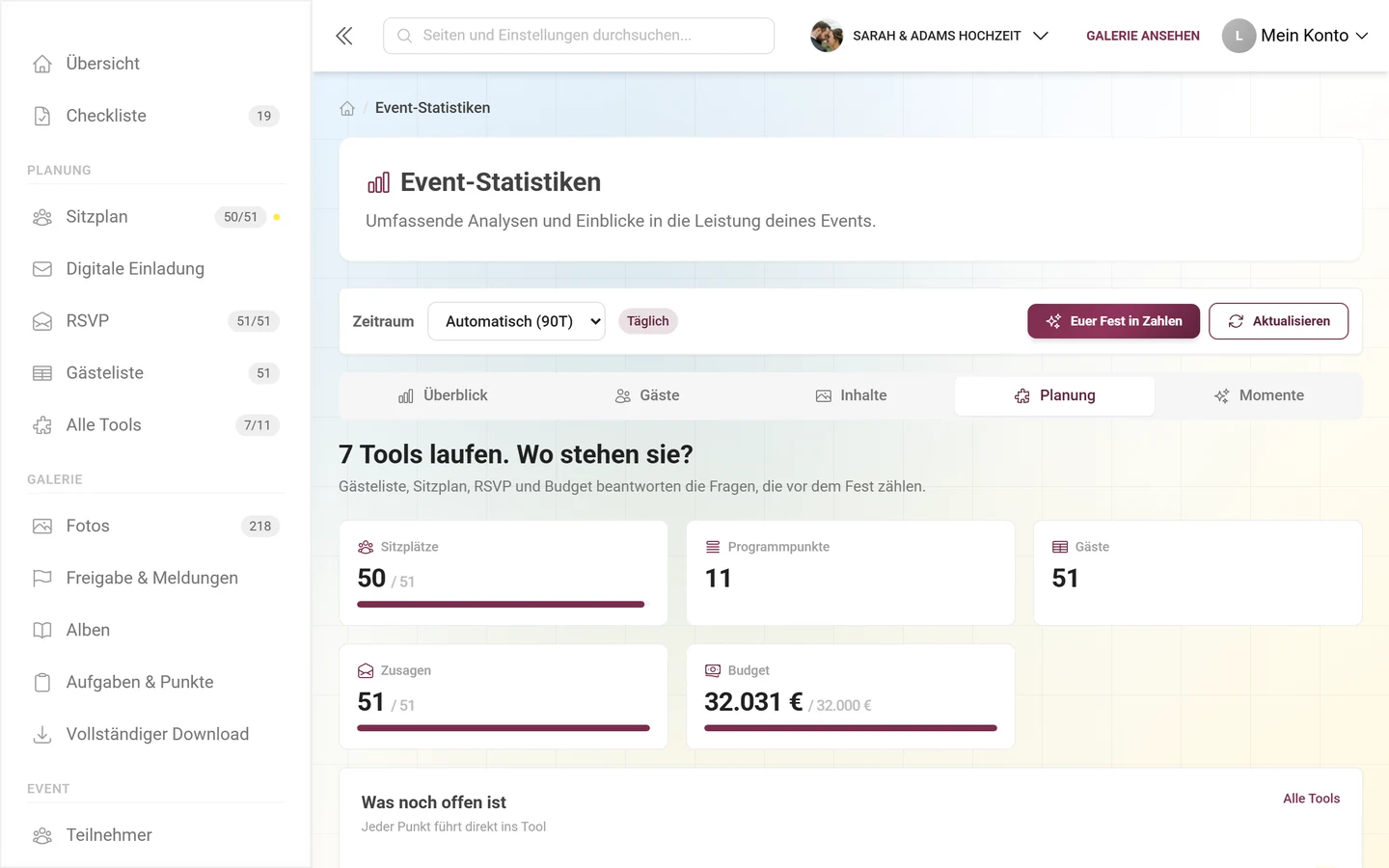Click the Gästeliste 51 badge

(264, 373)
